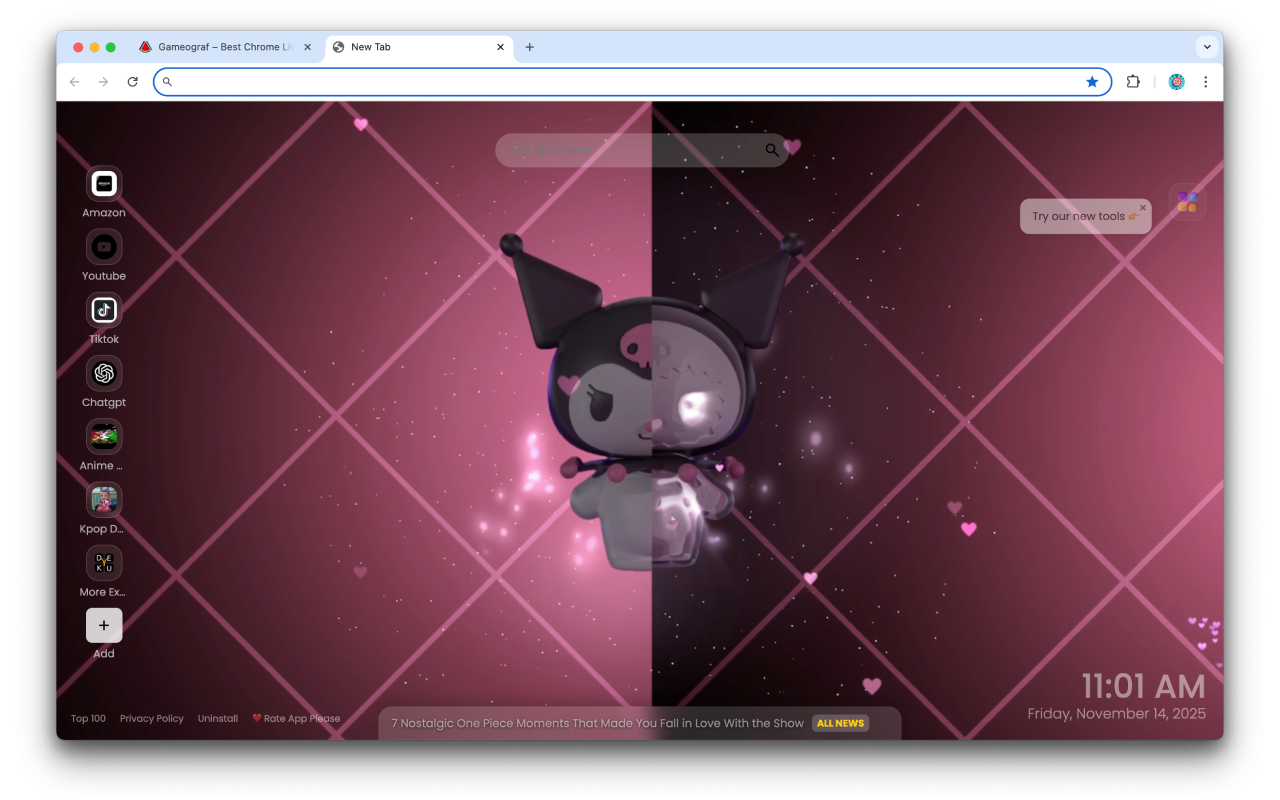Open the colorful tools grid icon

1187,202
